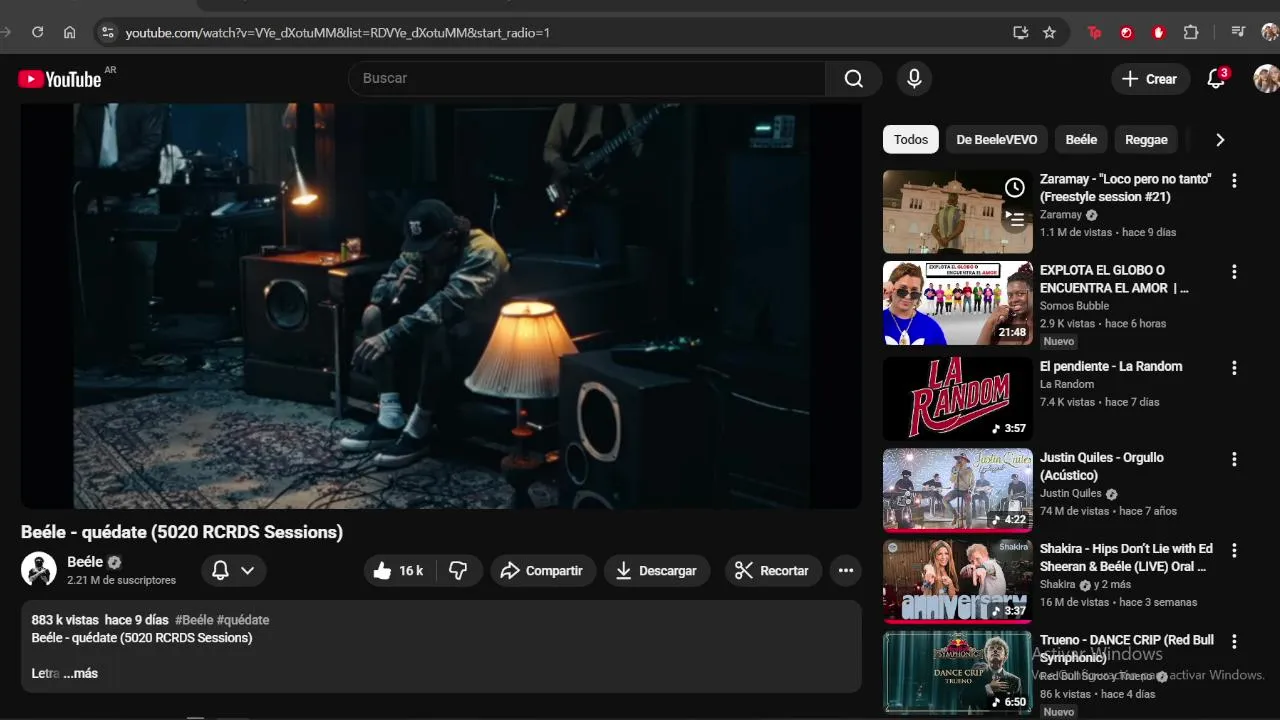
Task: Click the video player frame
Action: (441, 305)
